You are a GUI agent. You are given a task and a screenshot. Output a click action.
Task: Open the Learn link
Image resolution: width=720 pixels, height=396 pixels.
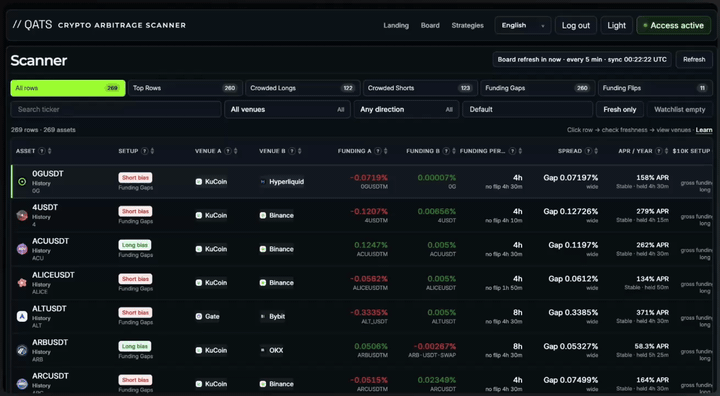coord(704,130)
